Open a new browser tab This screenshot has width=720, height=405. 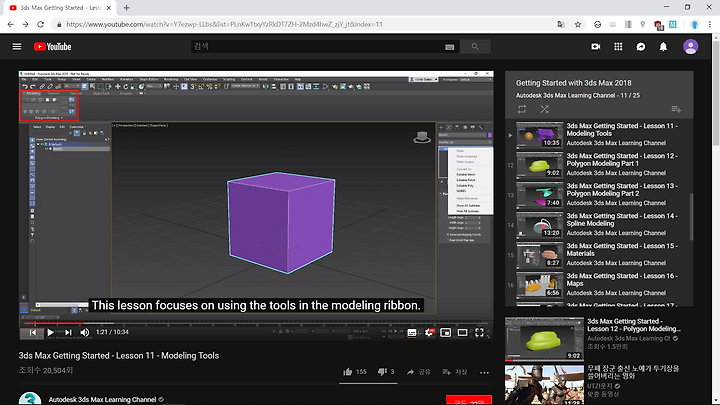coord(126,8)
